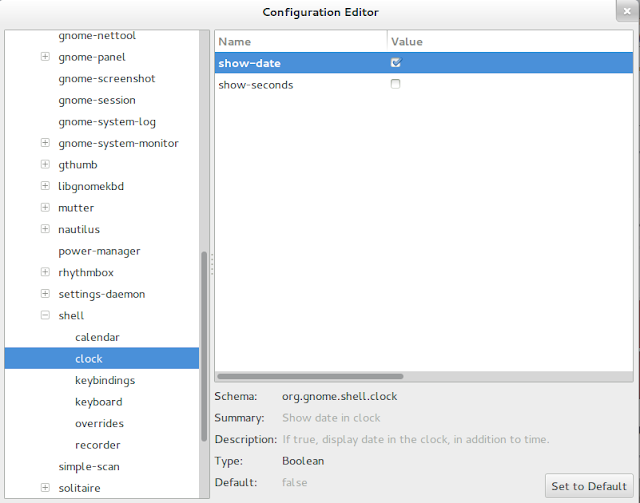The image size is (640, 503).
Task: Select nautilus in the tree
Action: pos(79,229)
